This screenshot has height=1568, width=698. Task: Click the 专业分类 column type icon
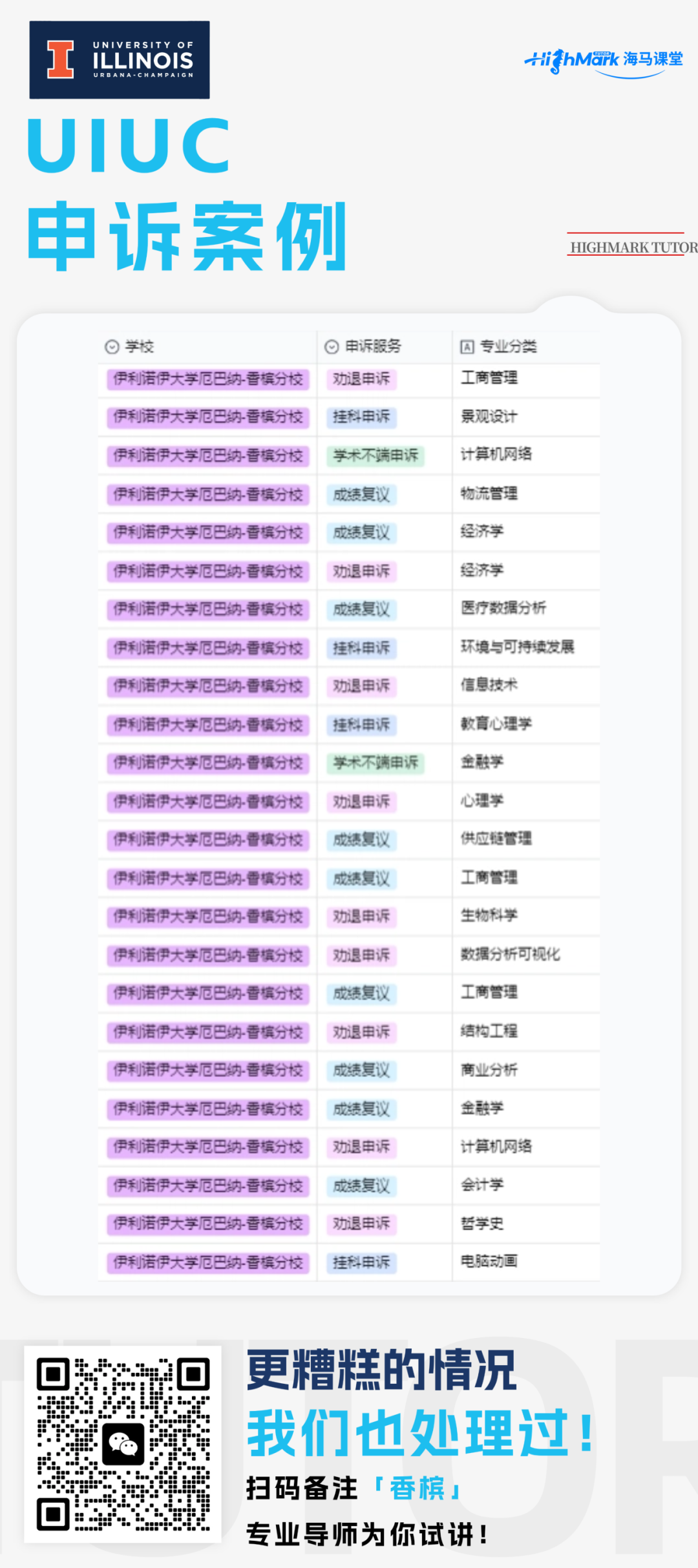pos(467,347)
